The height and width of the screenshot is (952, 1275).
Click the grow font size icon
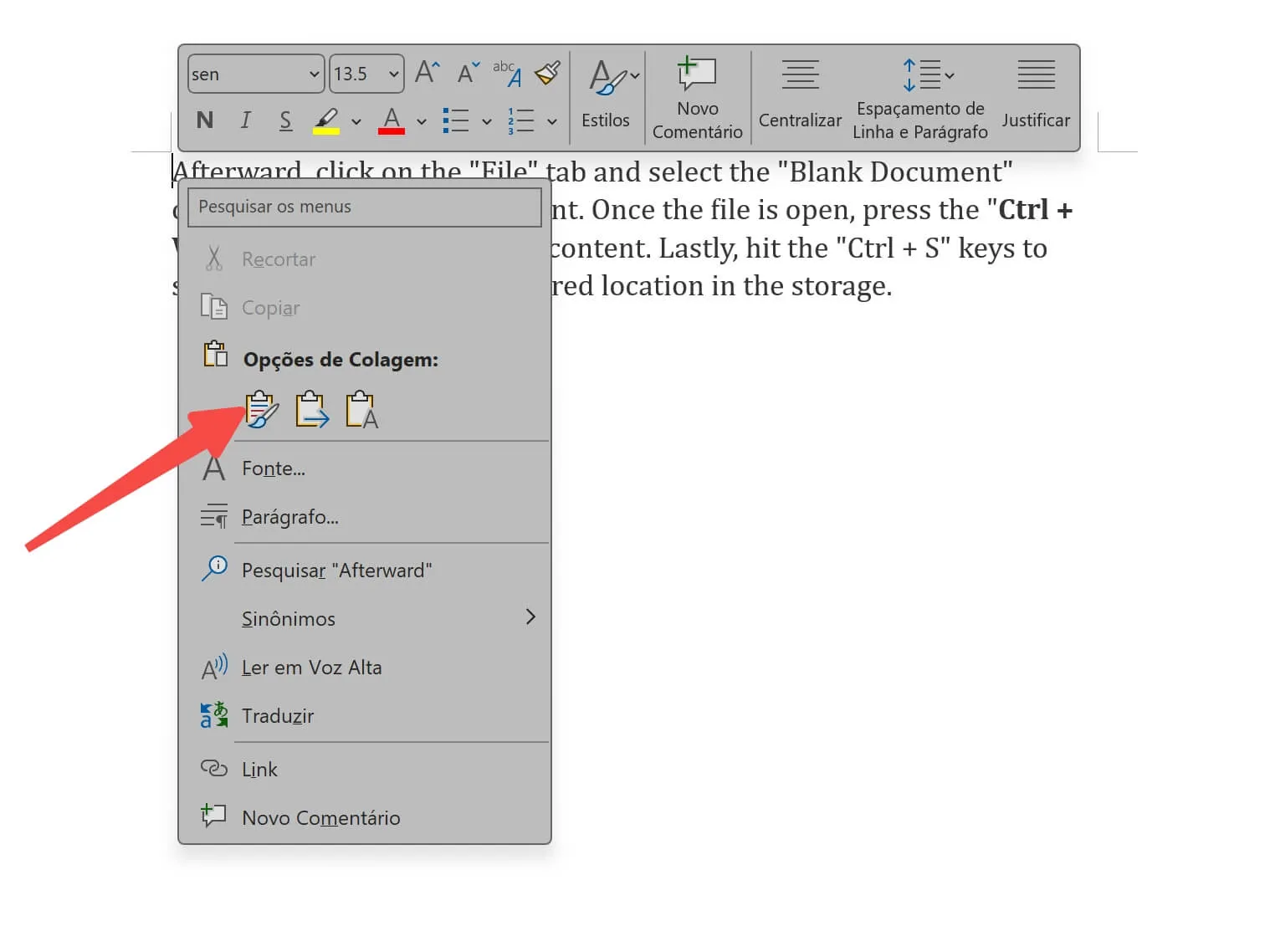[x=427, y=73]
